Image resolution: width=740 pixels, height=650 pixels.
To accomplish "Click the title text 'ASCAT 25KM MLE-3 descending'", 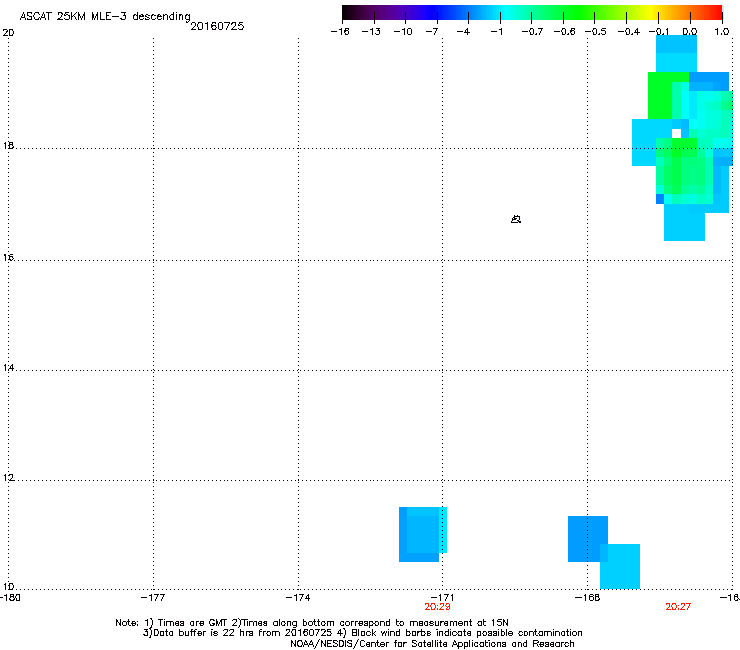I will click(105, 16).
